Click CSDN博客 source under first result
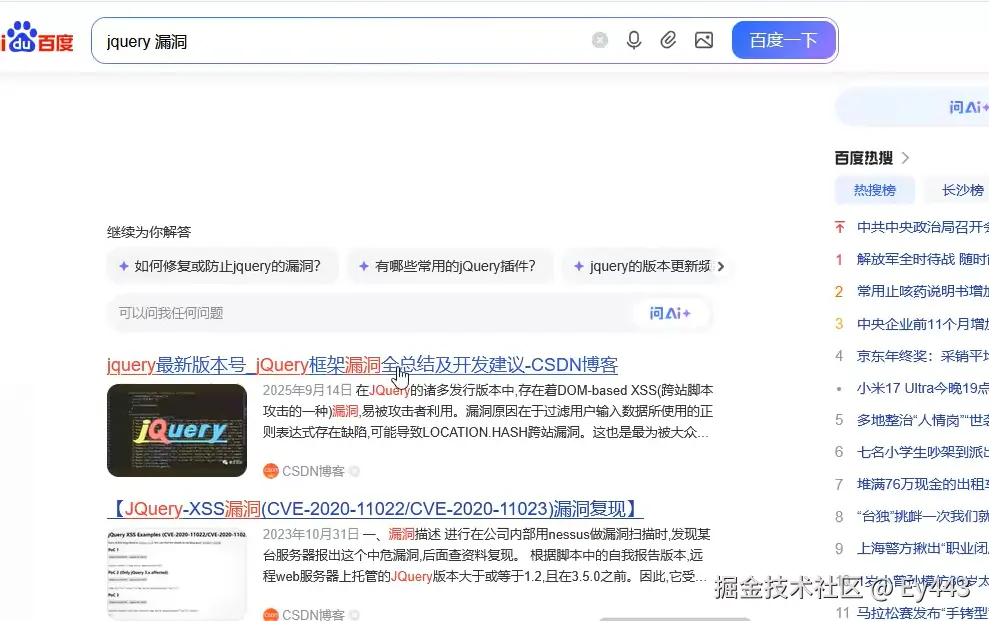The height and width of the screenshot is (621, 989). (x=313, y=471)
